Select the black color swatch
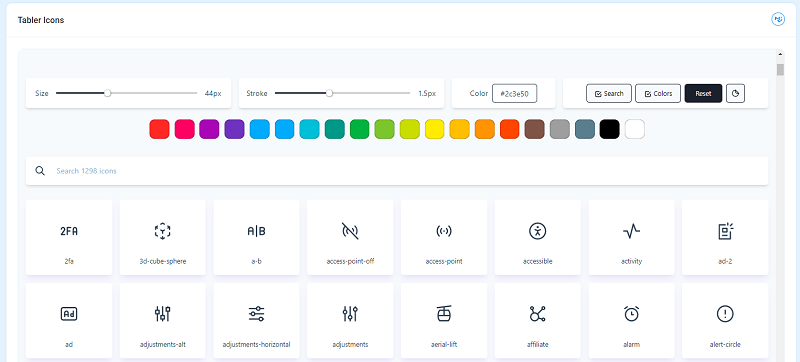 pos(609,129)
